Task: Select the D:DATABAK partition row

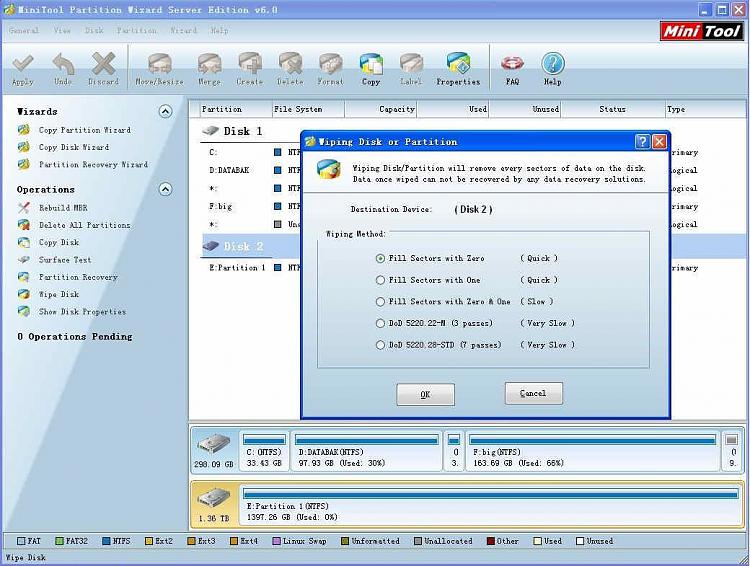Action: point(251,170)
